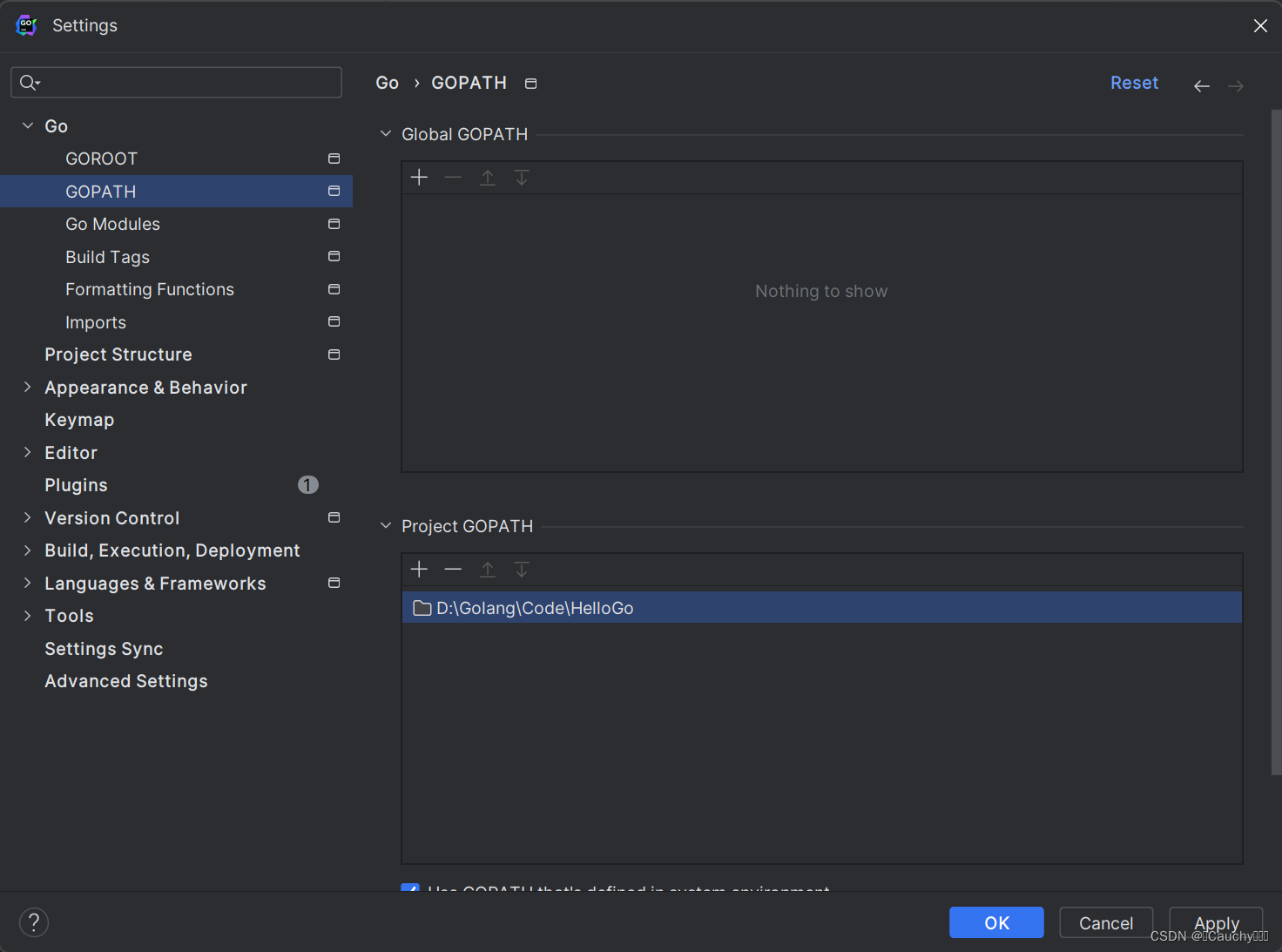Expand the Tools settings node
Screen dimensions: 1282x952
tap(28, 616)
